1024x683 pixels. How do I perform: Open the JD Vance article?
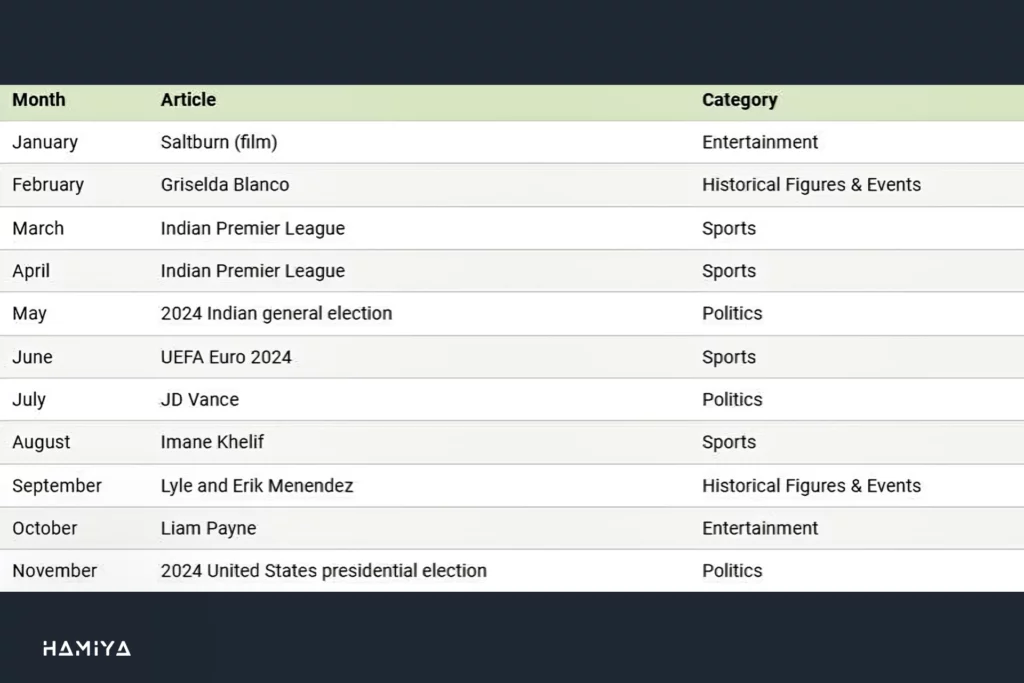[200, 400]
